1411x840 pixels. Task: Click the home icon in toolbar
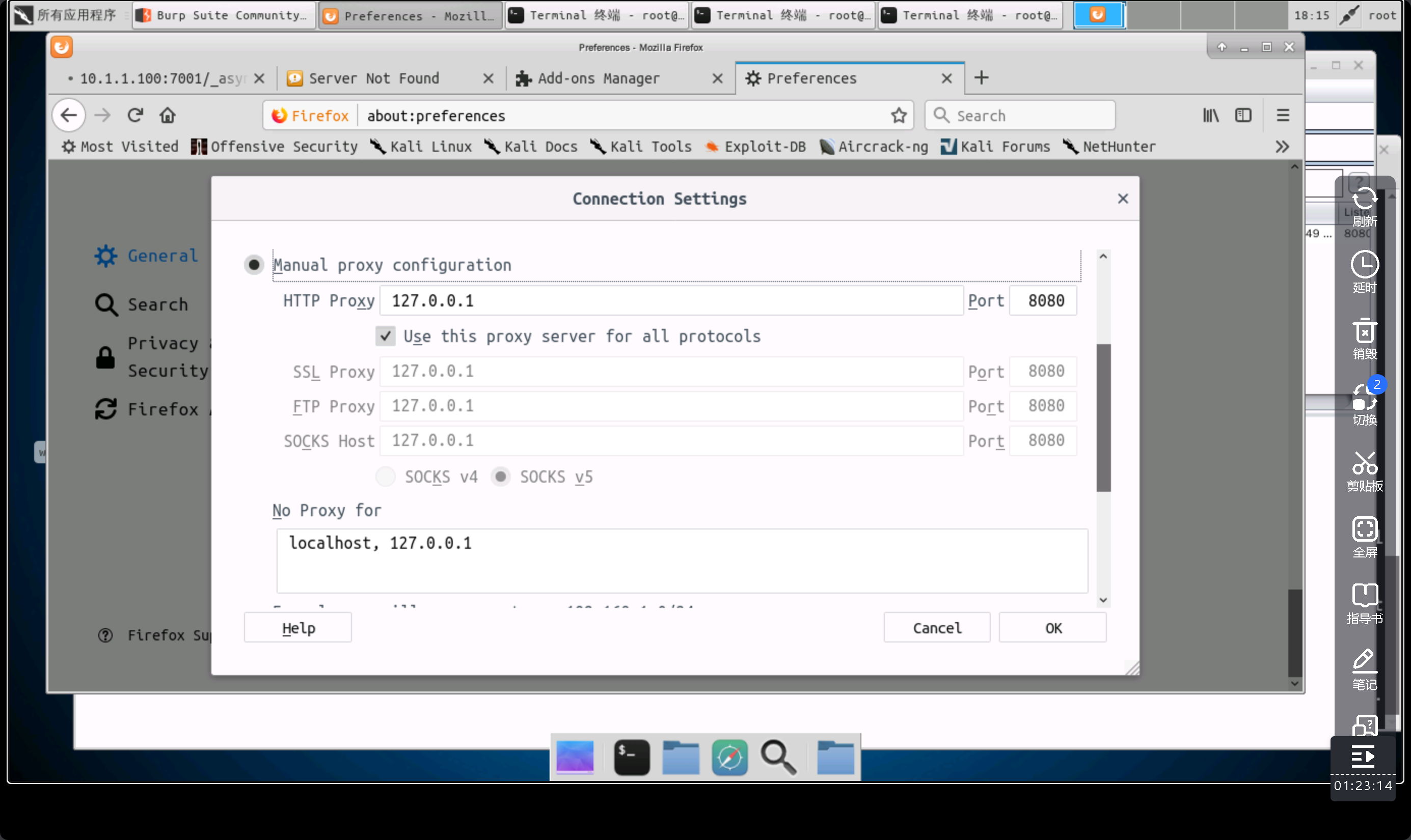[168, 116]
